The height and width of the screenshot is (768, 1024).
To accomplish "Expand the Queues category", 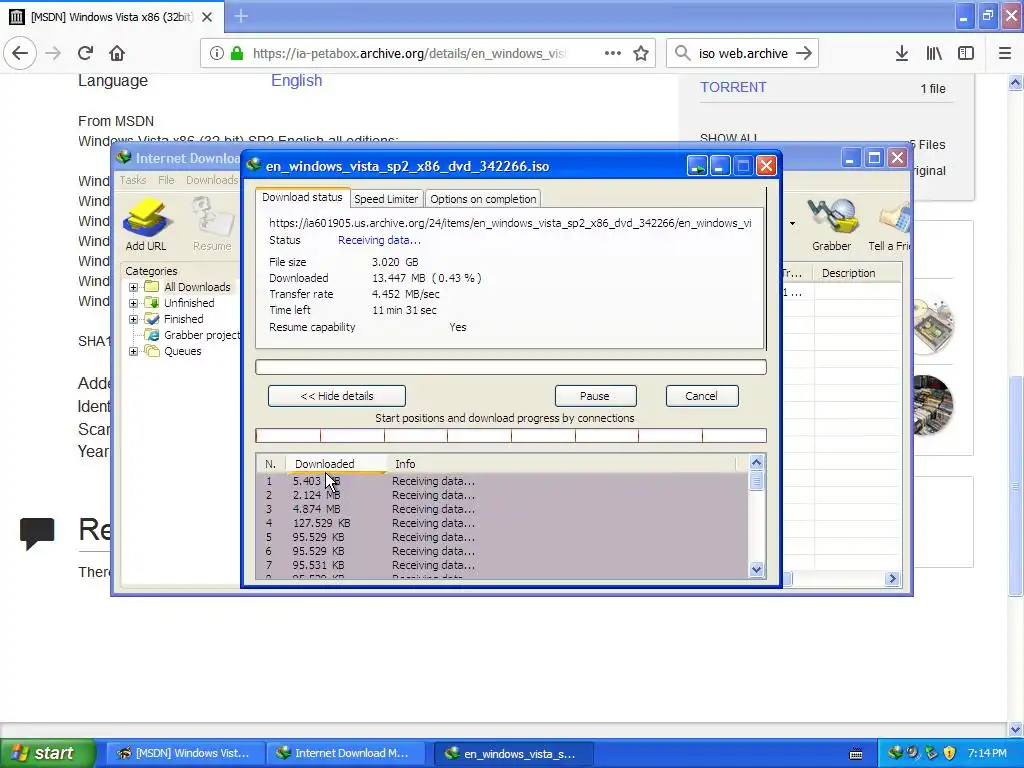I will 133,351.
